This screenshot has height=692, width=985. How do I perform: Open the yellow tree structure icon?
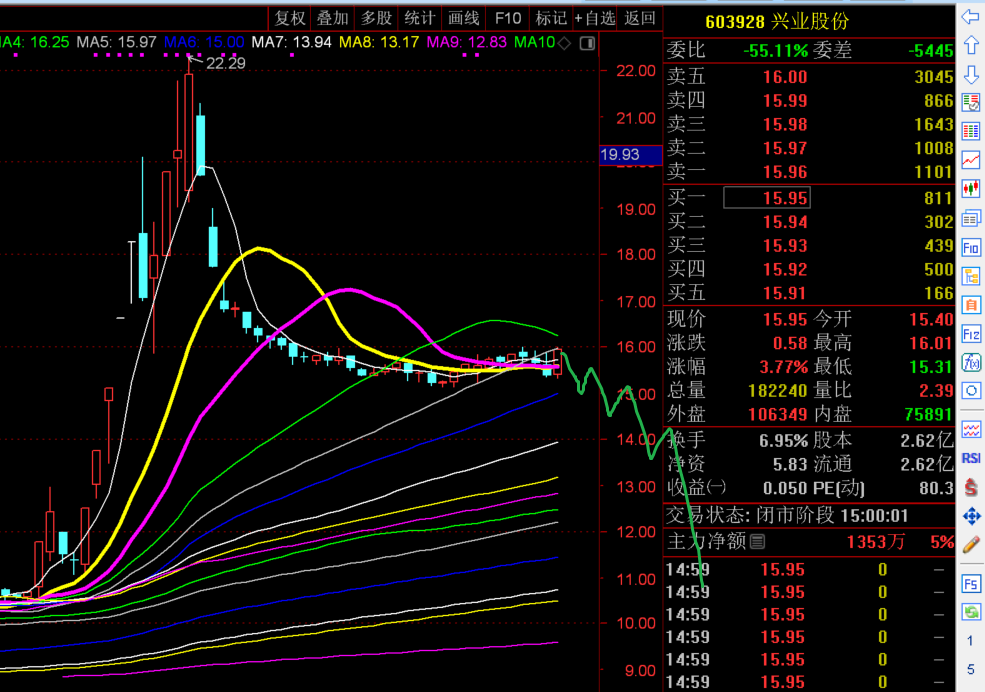pos(971,276)
